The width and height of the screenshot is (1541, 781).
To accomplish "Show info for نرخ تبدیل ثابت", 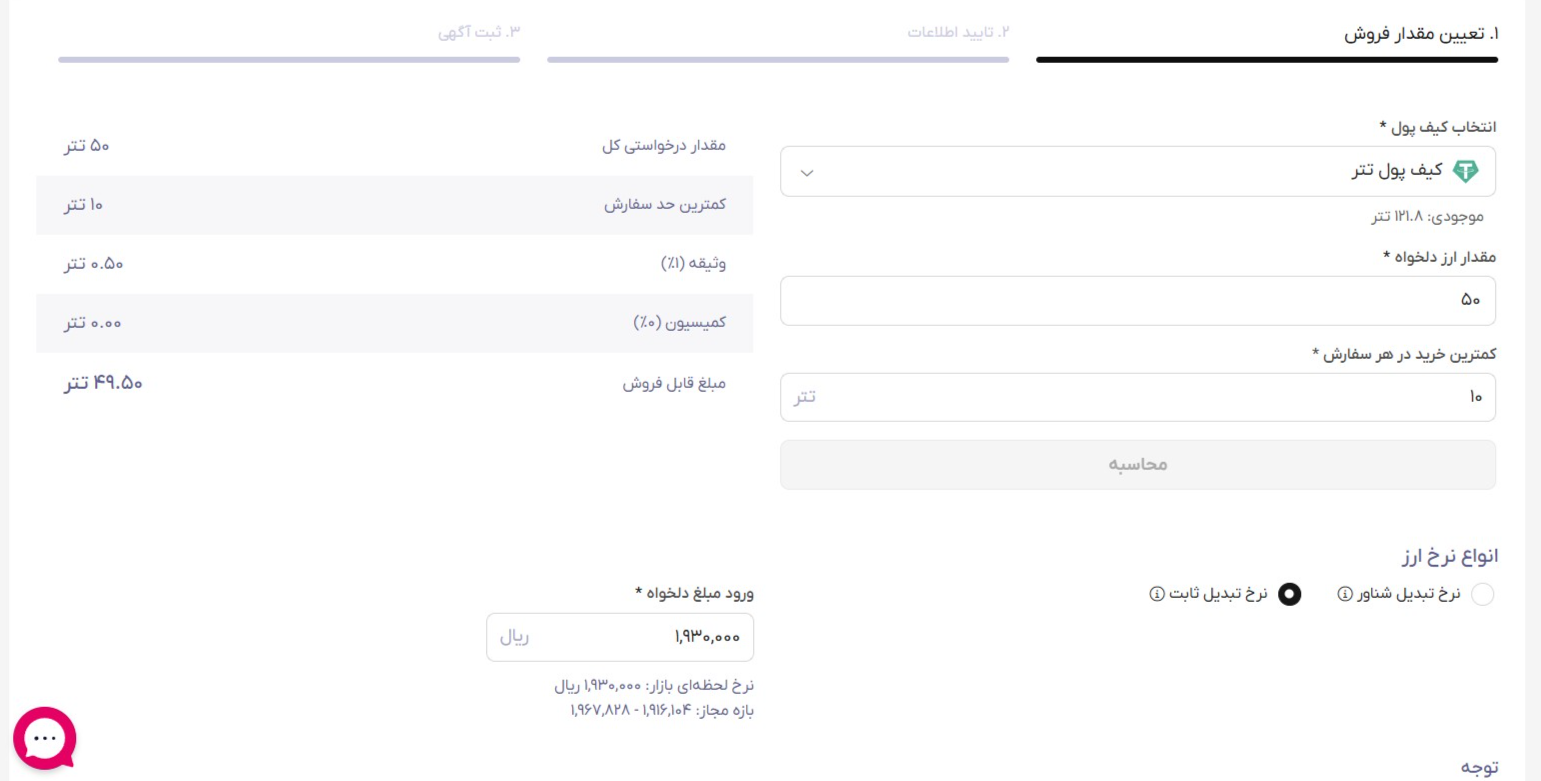I will (x=1156, y=594).
